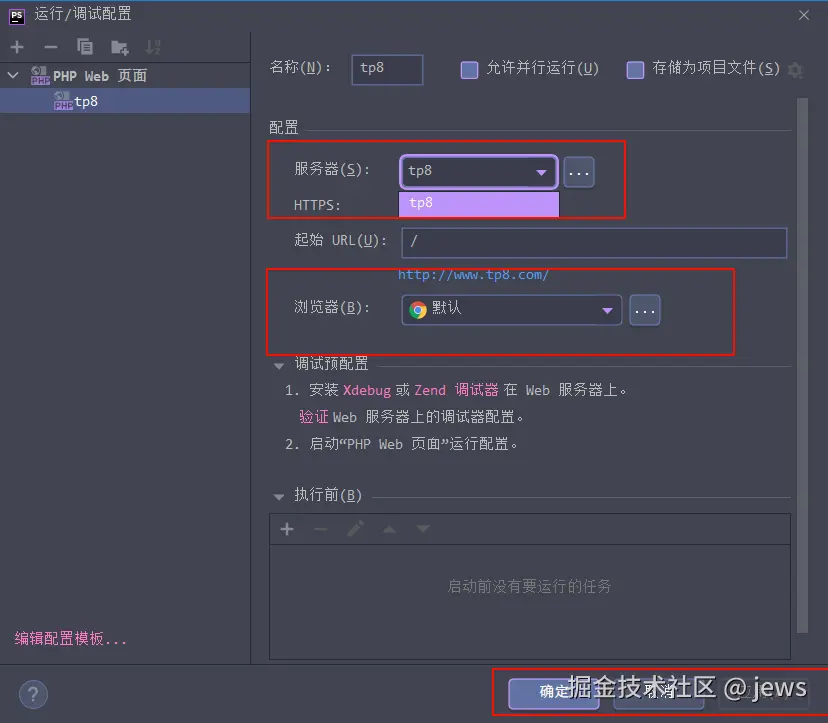Click the remove configuration minus icon
Screen dimensions: 828x723
pos(51,47)
